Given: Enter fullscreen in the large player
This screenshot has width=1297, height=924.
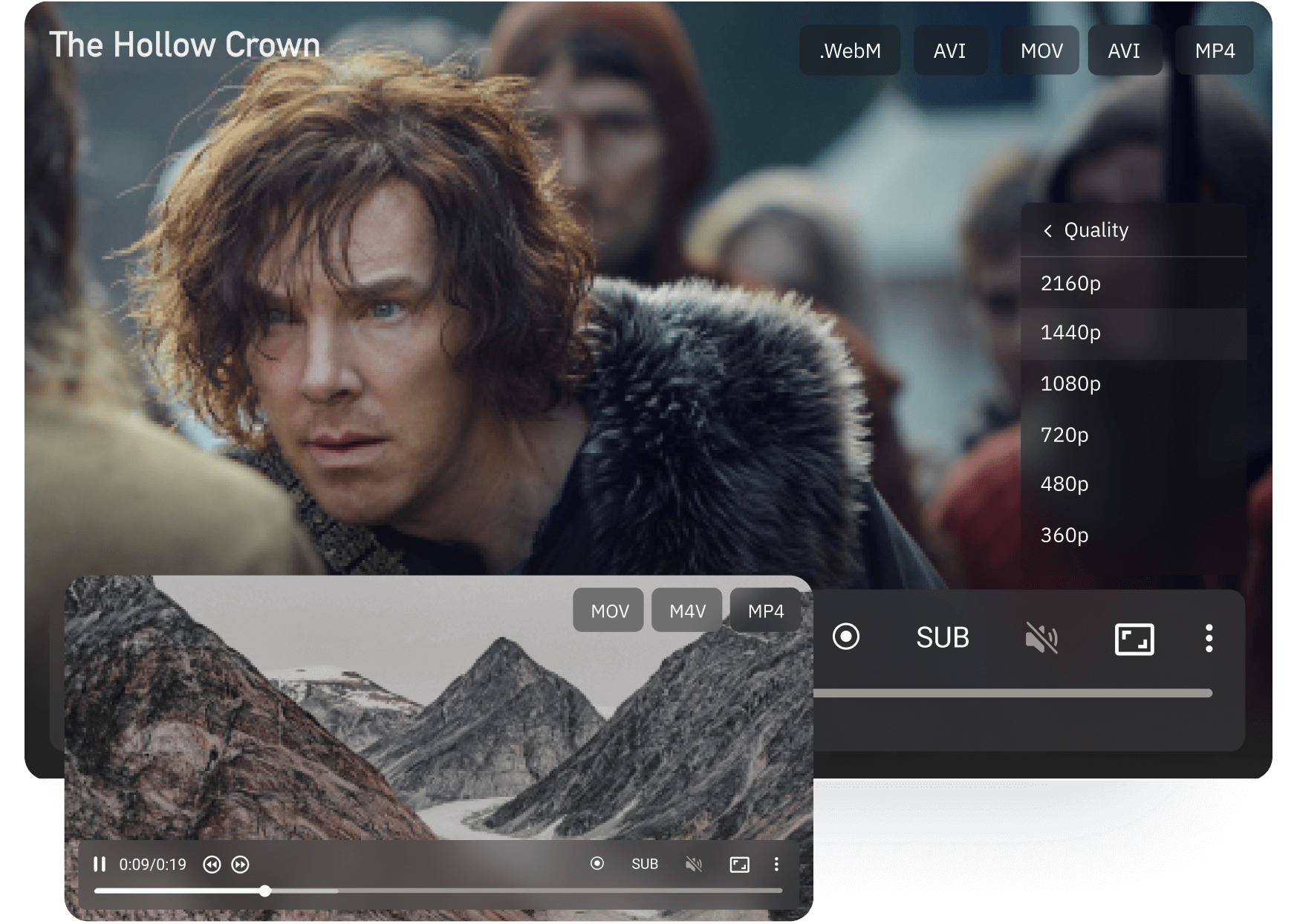Looking at the screenshot, I should point(1134,639).
